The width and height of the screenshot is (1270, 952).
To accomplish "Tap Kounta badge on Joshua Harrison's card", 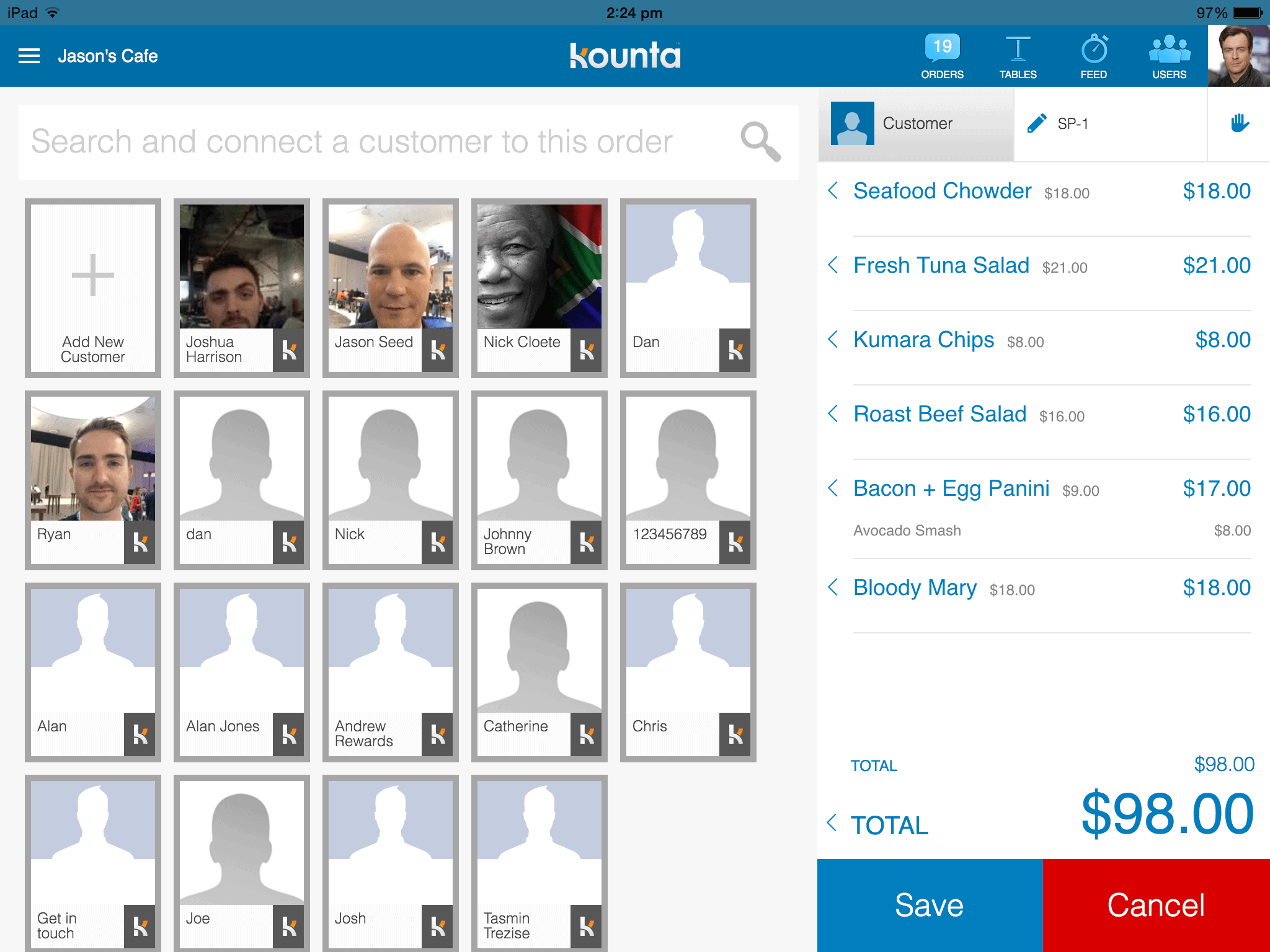I will click(x=288, y=350).
